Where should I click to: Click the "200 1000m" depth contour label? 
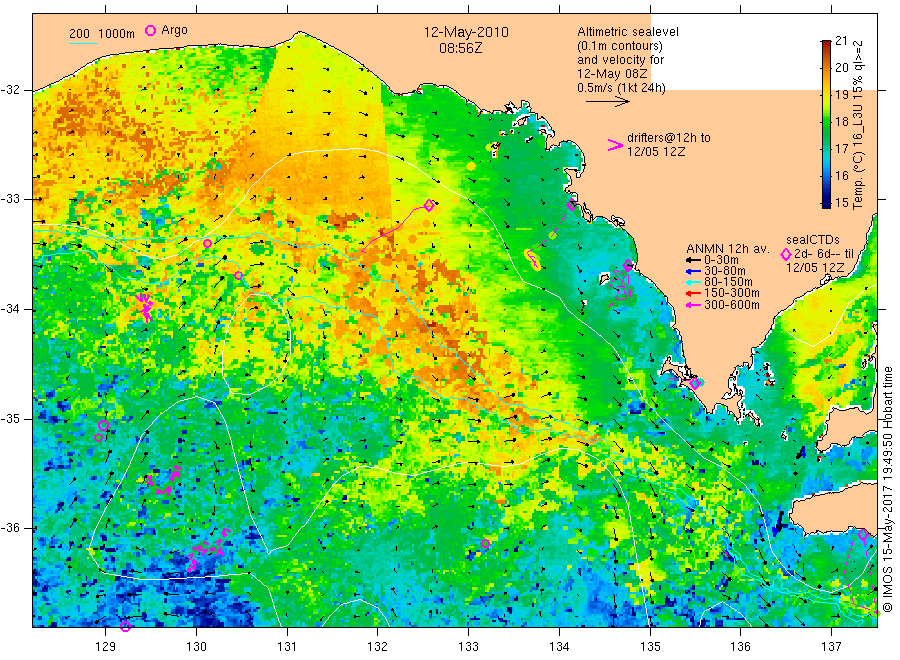(x=102, y=34)
